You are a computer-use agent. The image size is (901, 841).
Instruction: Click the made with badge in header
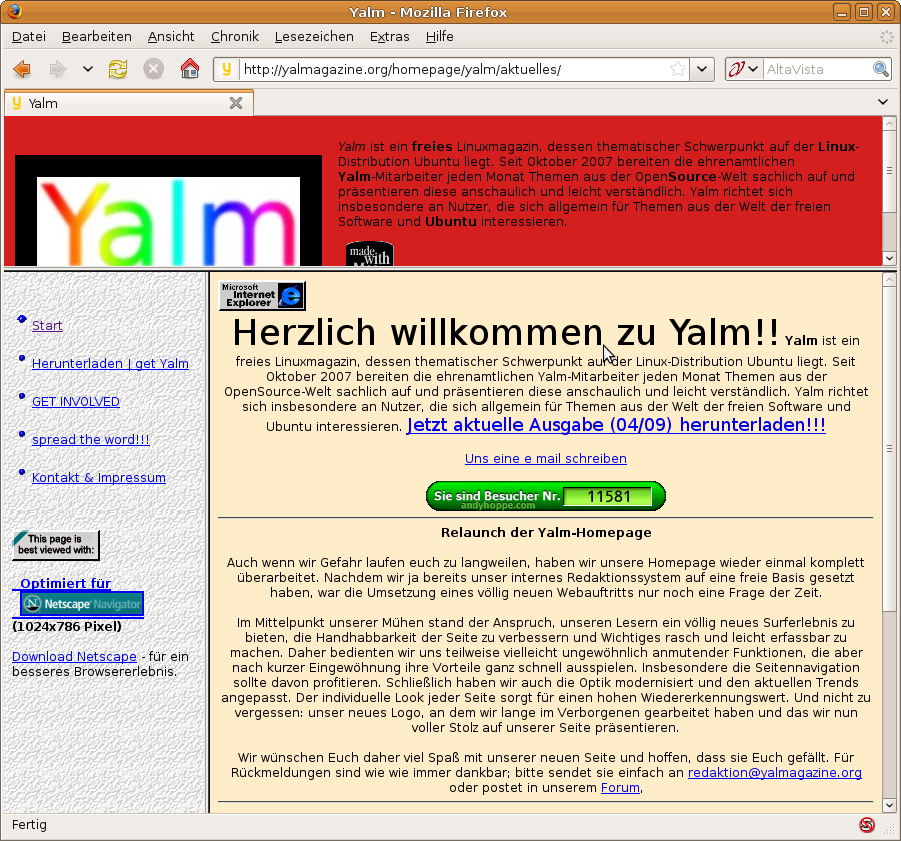[x=369, y=254]
